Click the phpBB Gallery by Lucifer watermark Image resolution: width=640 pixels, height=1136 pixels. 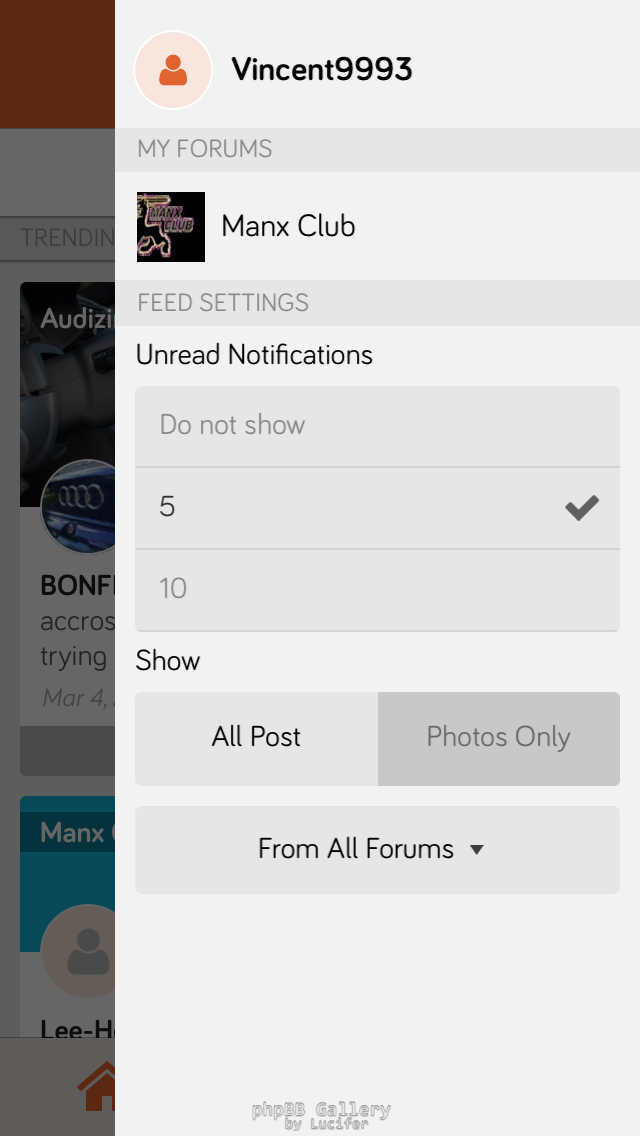321,1115
